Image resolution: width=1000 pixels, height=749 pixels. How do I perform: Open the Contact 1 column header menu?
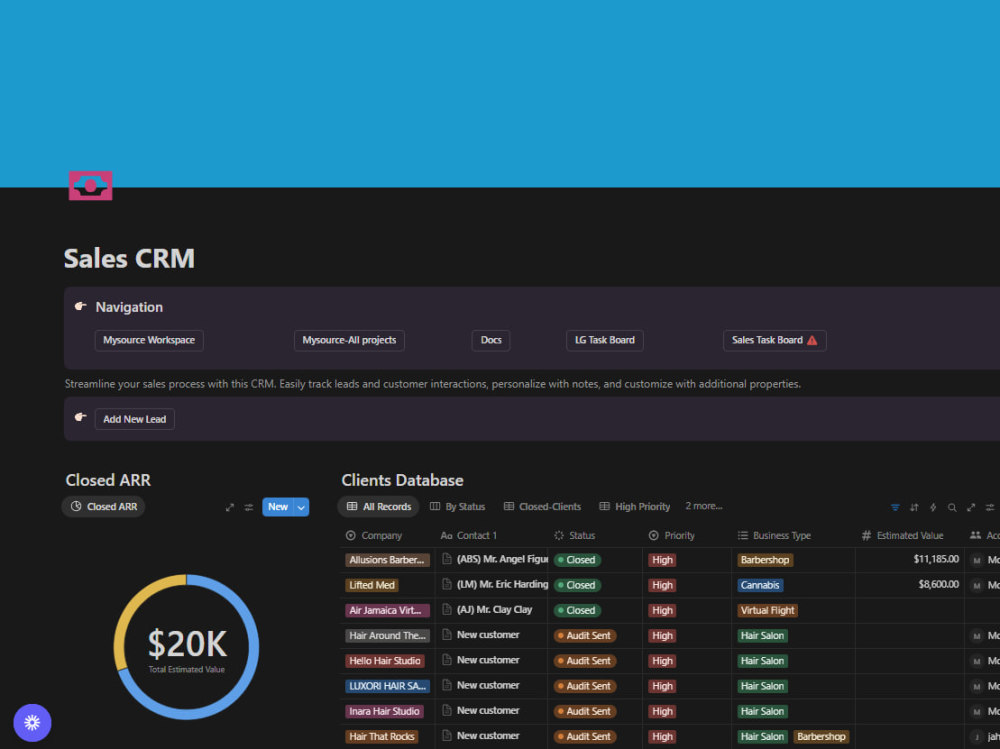[469, 535]
